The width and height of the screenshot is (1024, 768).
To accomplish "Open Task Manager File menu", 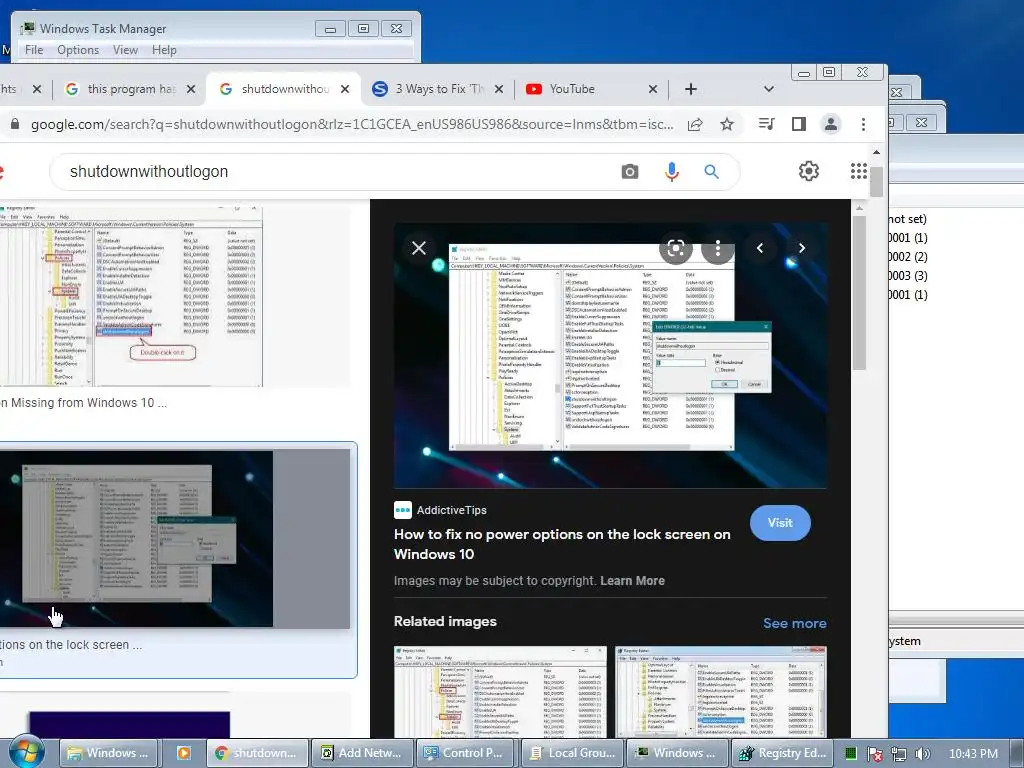I will click(x=34, y=50).
